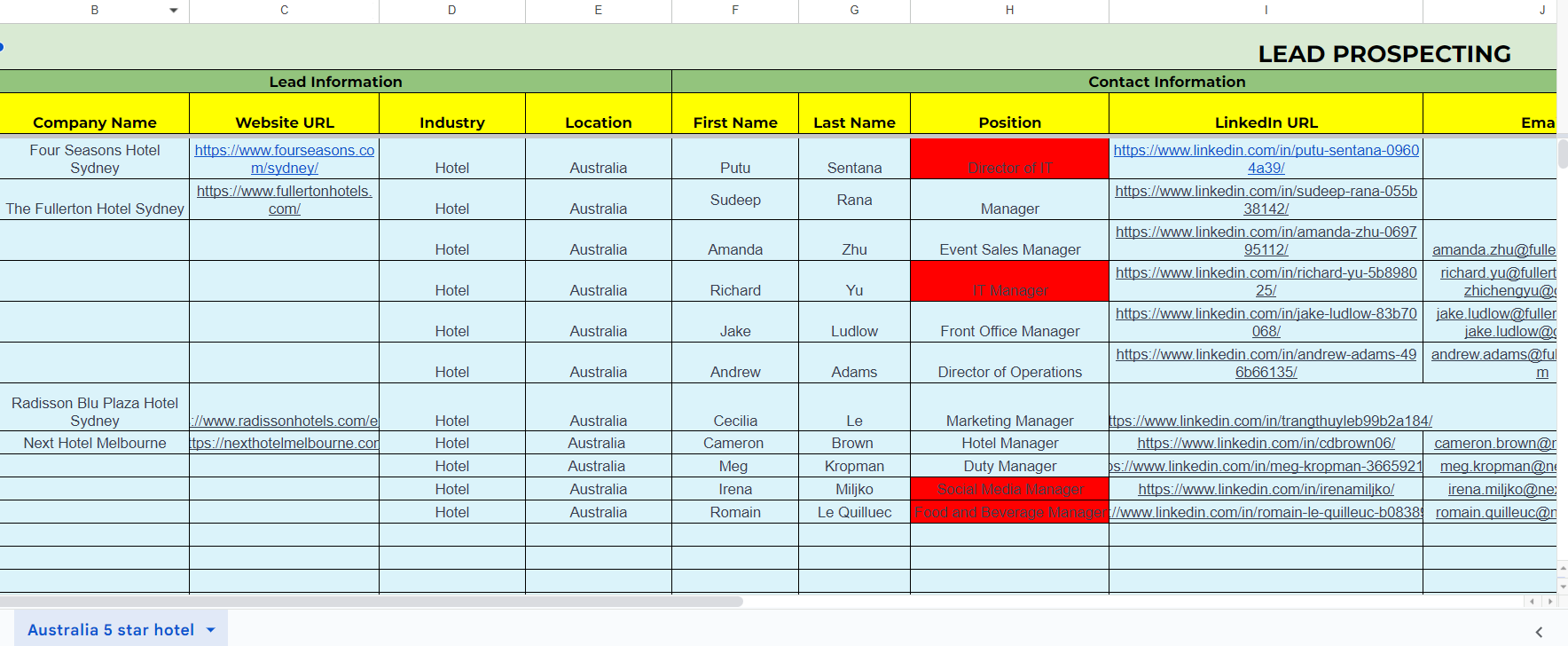Select the Lead Information section header
The image size is (1568, 646).
335,82
